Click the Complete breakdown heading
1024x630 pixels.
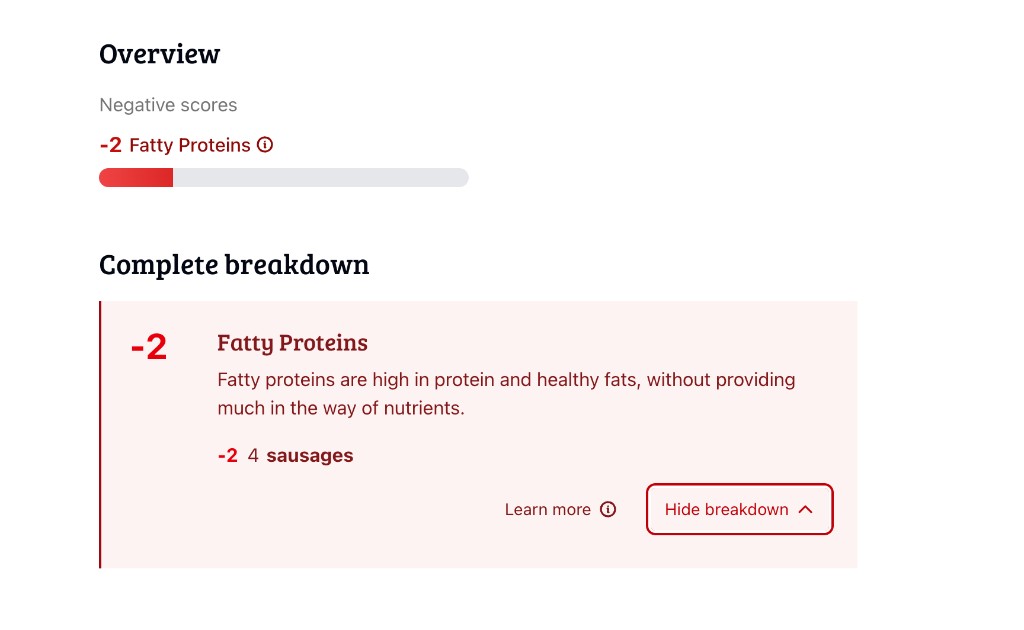click(234, 265)
